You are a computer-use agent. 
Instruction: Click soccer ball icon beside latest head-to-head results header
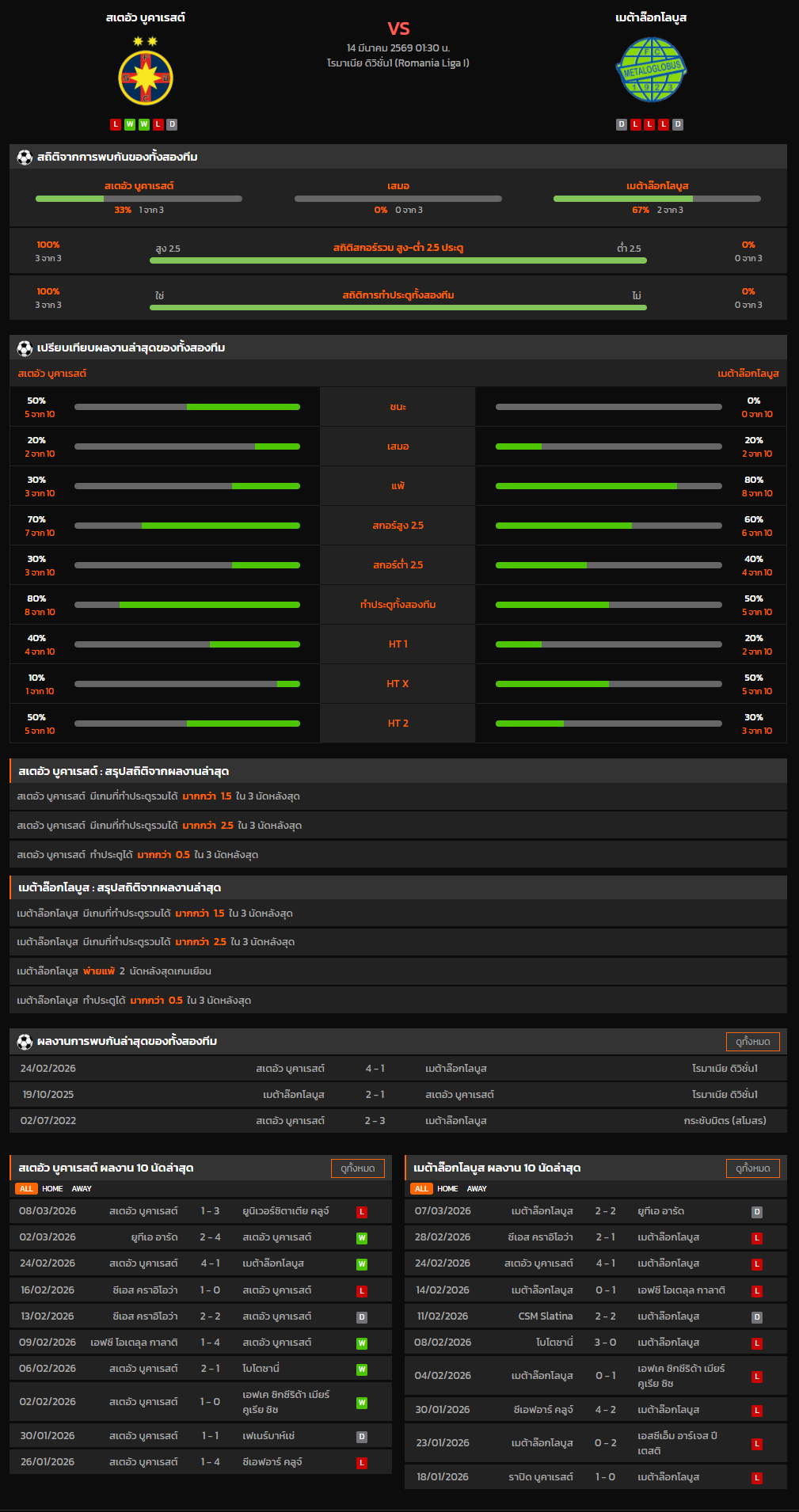click(x=25, y=1041)
